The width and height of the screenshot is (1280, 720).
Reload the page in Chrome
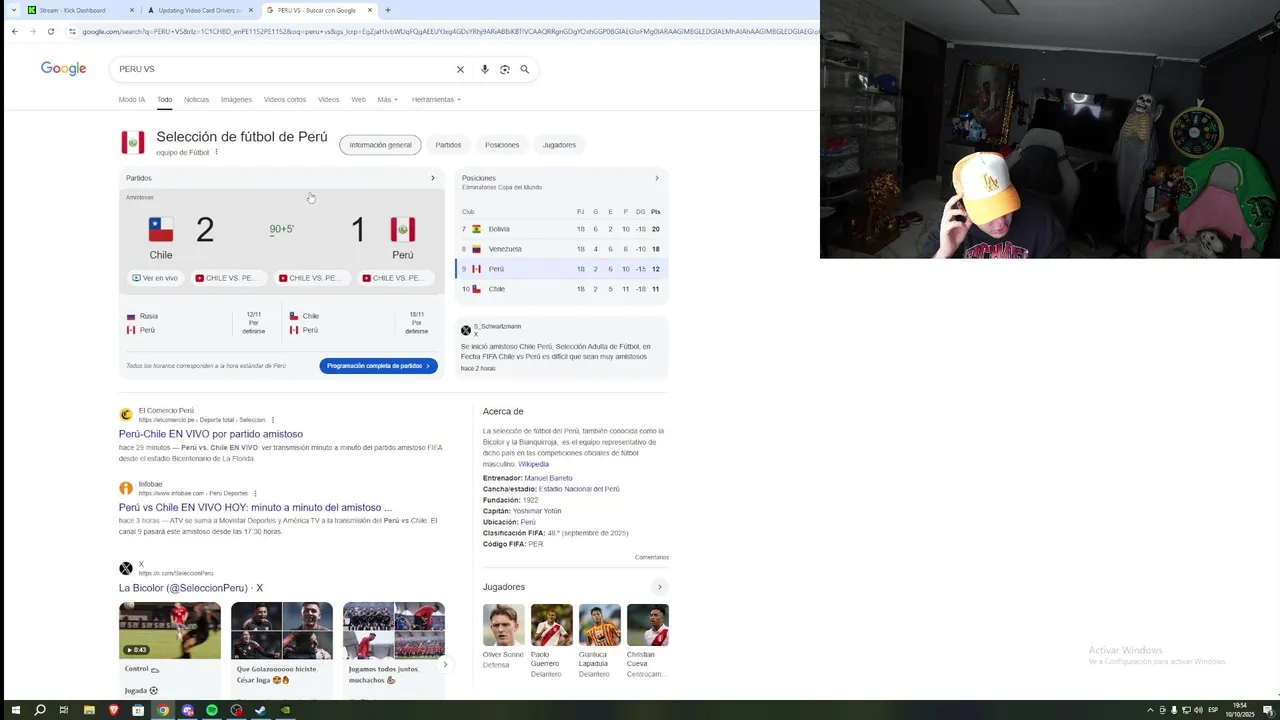(x=51, y=31)
